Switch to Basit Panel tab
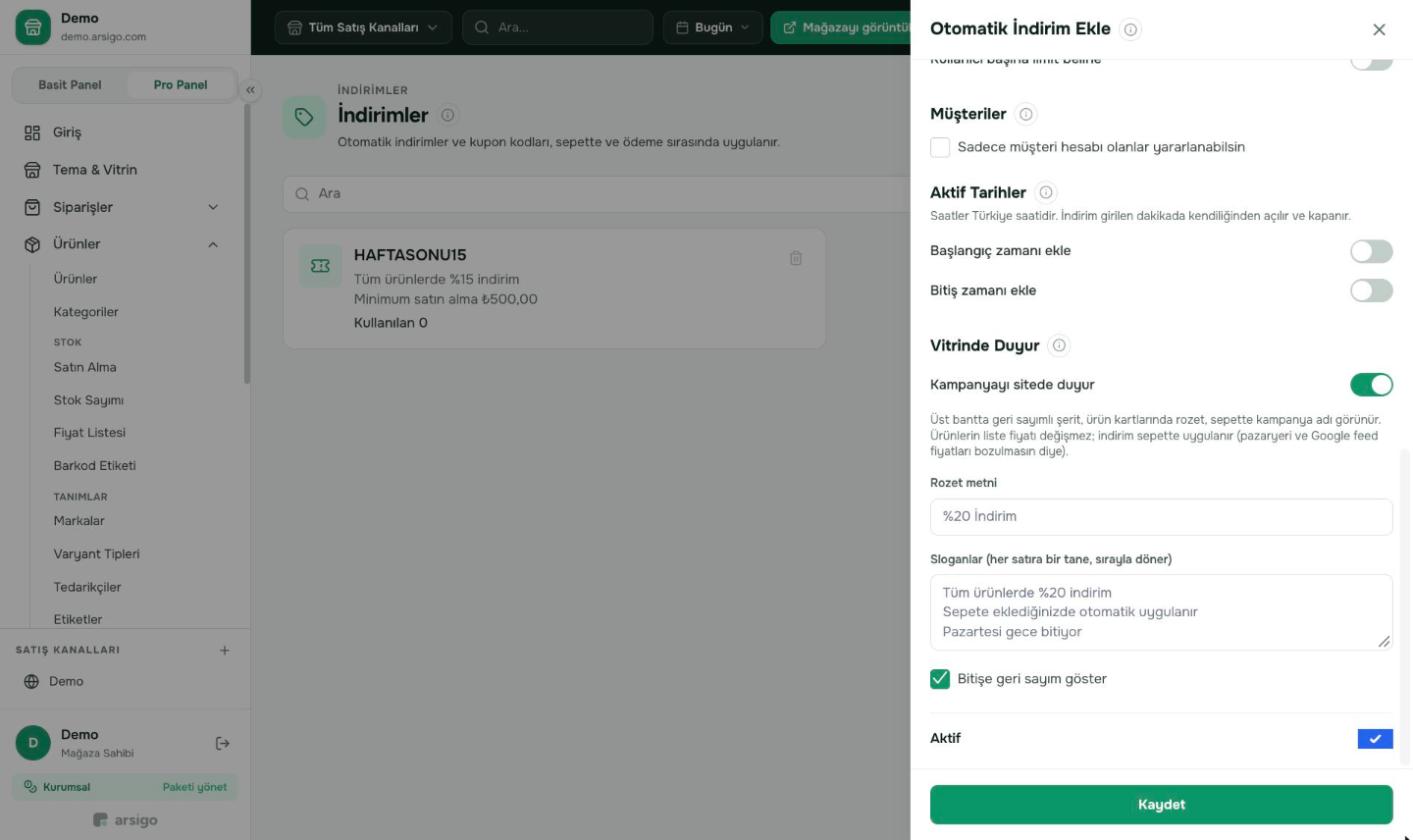1413x840 pixels. pyautogui.click(x=70, y=85)
